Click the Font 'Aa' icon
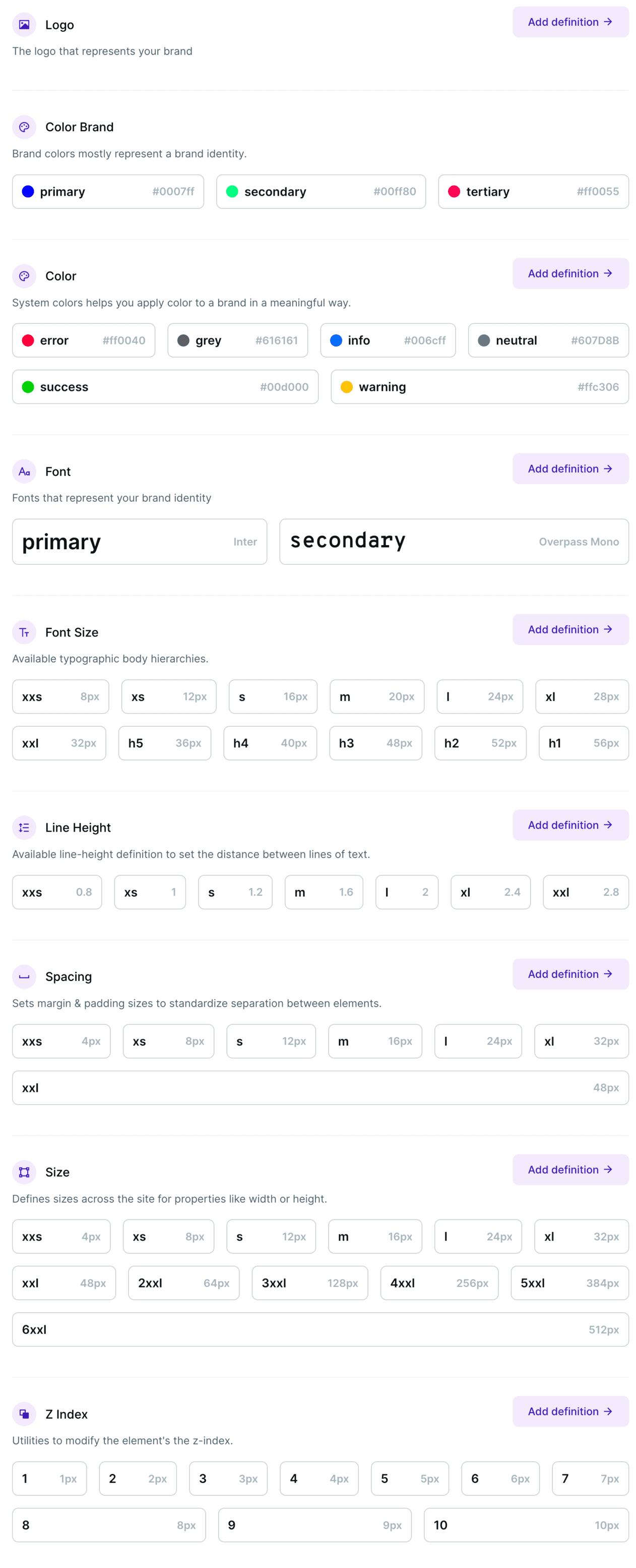 click(24, 471)
